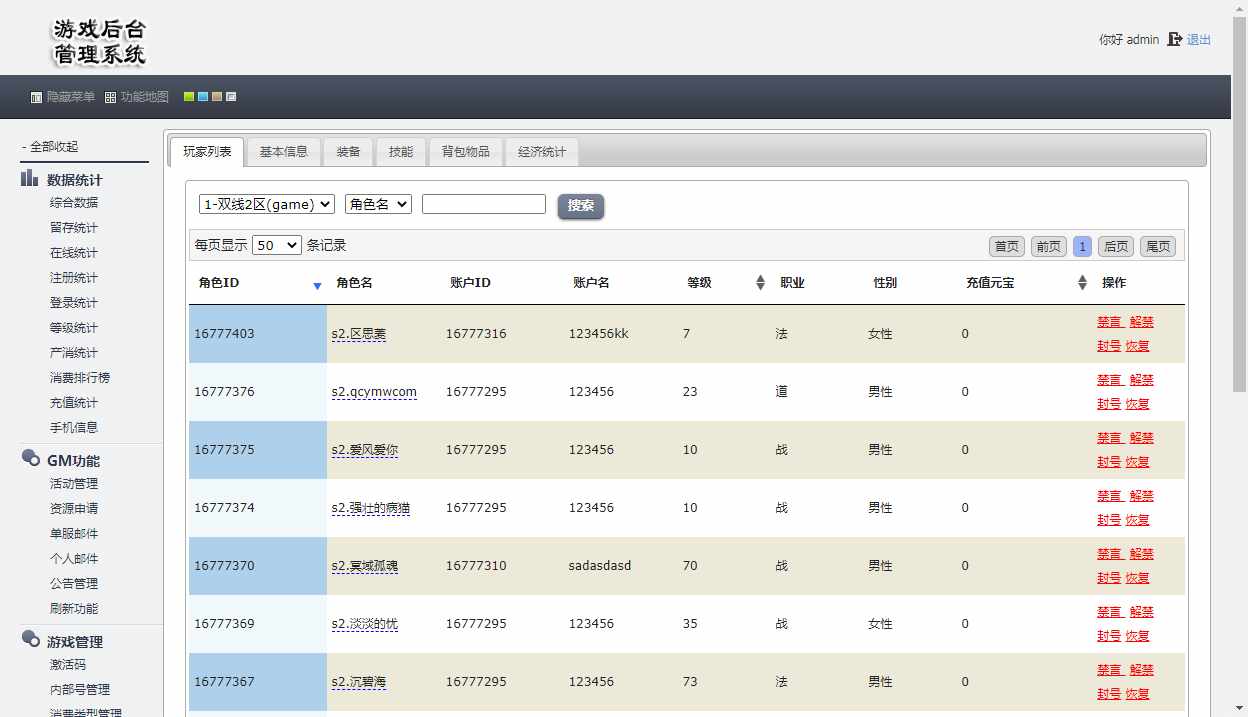Screen dimensions: 1248x717
Task: Click the 游戏管理 section icon
Action: (31, 640)
